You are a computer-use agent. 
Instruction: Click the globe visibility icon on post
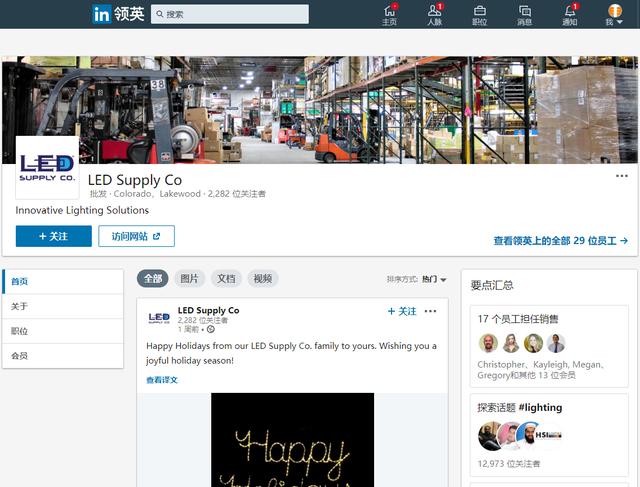(211, 329)
